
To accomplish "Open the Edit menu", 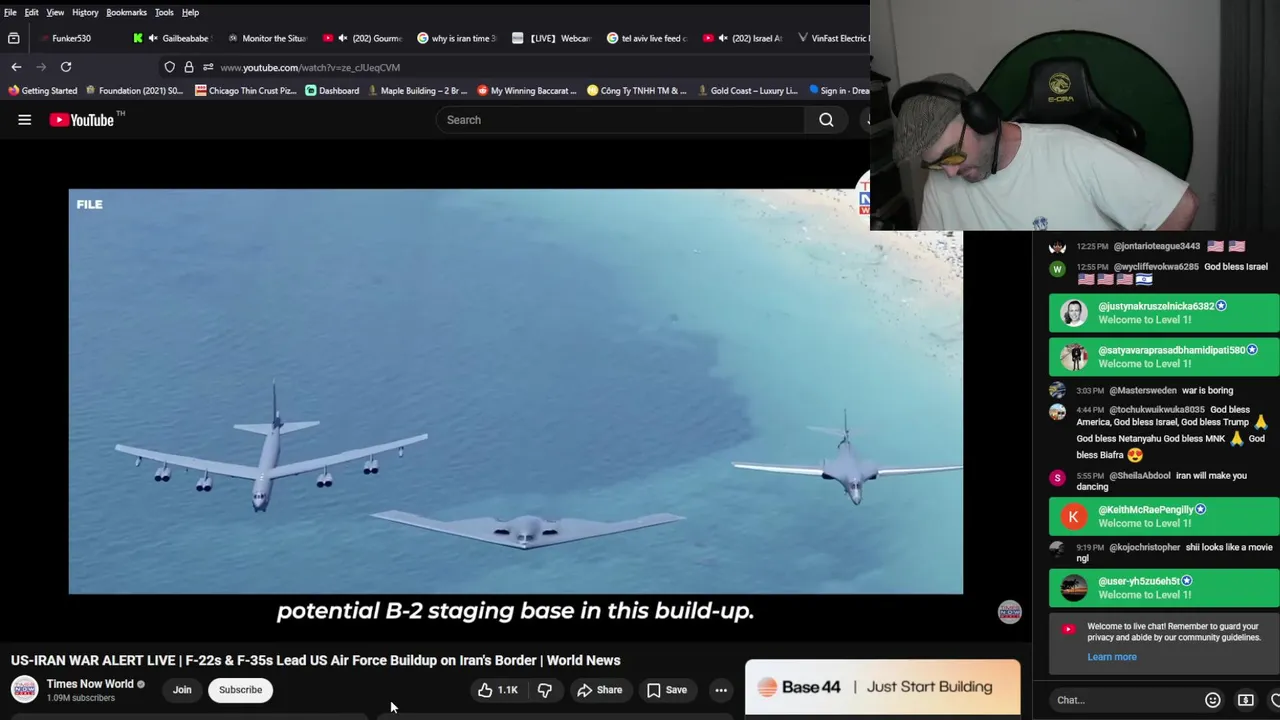I will click(x=32, y=12).
